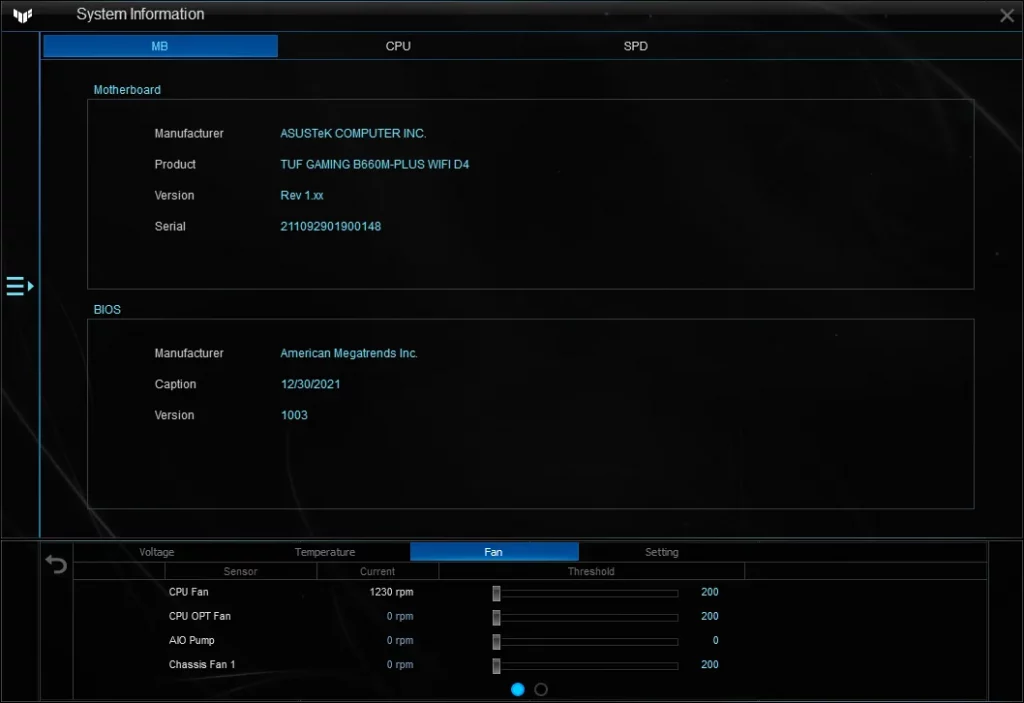Switch to the Voltage monitor tab
The width and height of the screenshot is (1024, 703).
click(157, 552)
